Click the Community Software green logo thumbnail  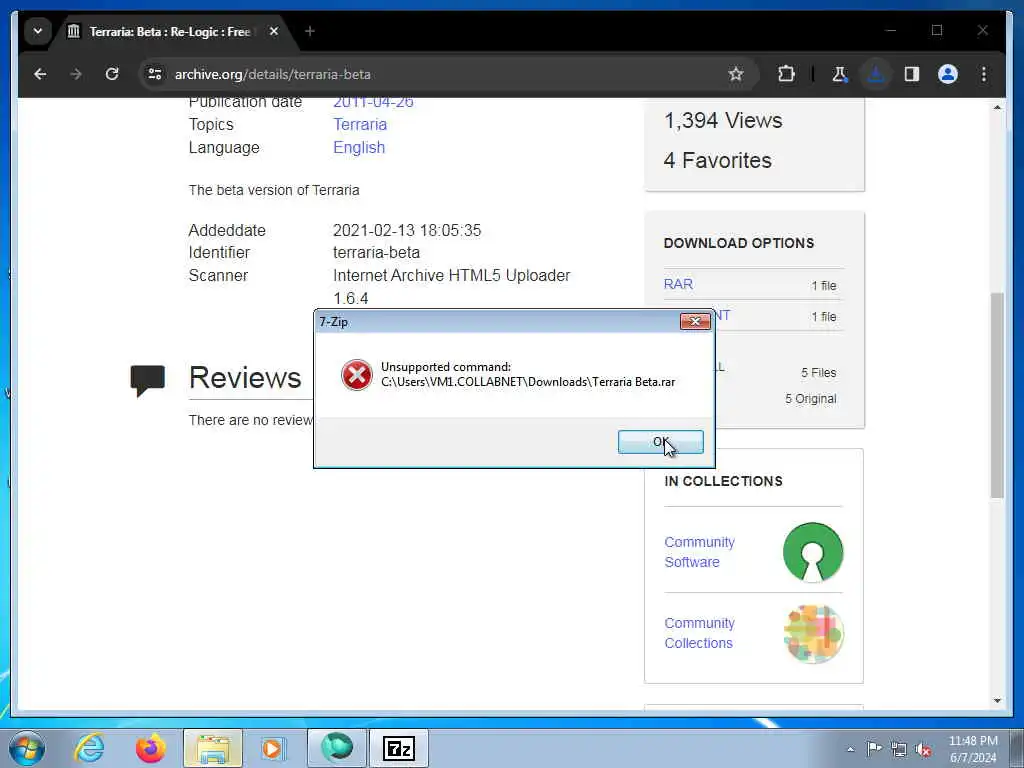[x=813, y=552]
